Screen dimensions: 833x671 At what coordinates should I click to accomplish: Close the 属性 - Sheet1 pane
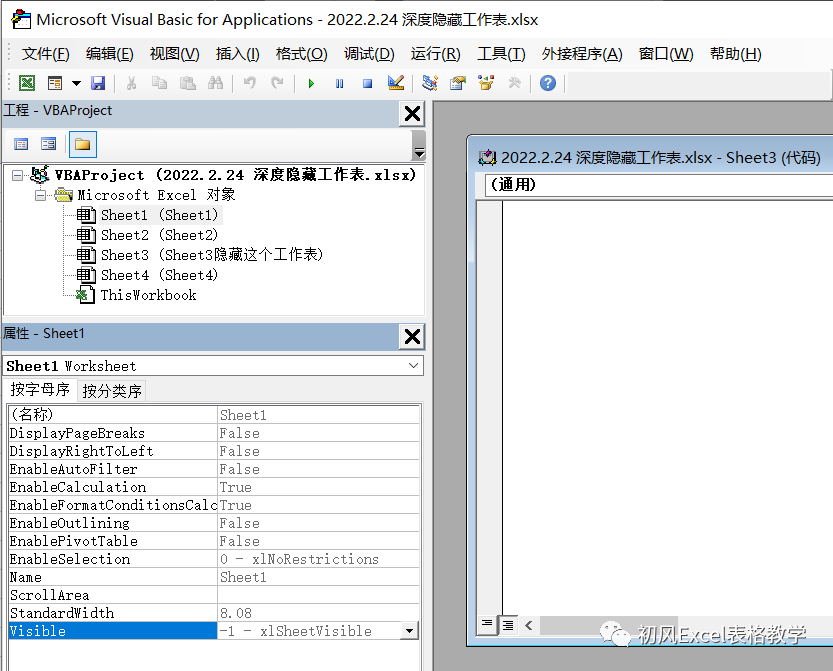coord(412,337)
